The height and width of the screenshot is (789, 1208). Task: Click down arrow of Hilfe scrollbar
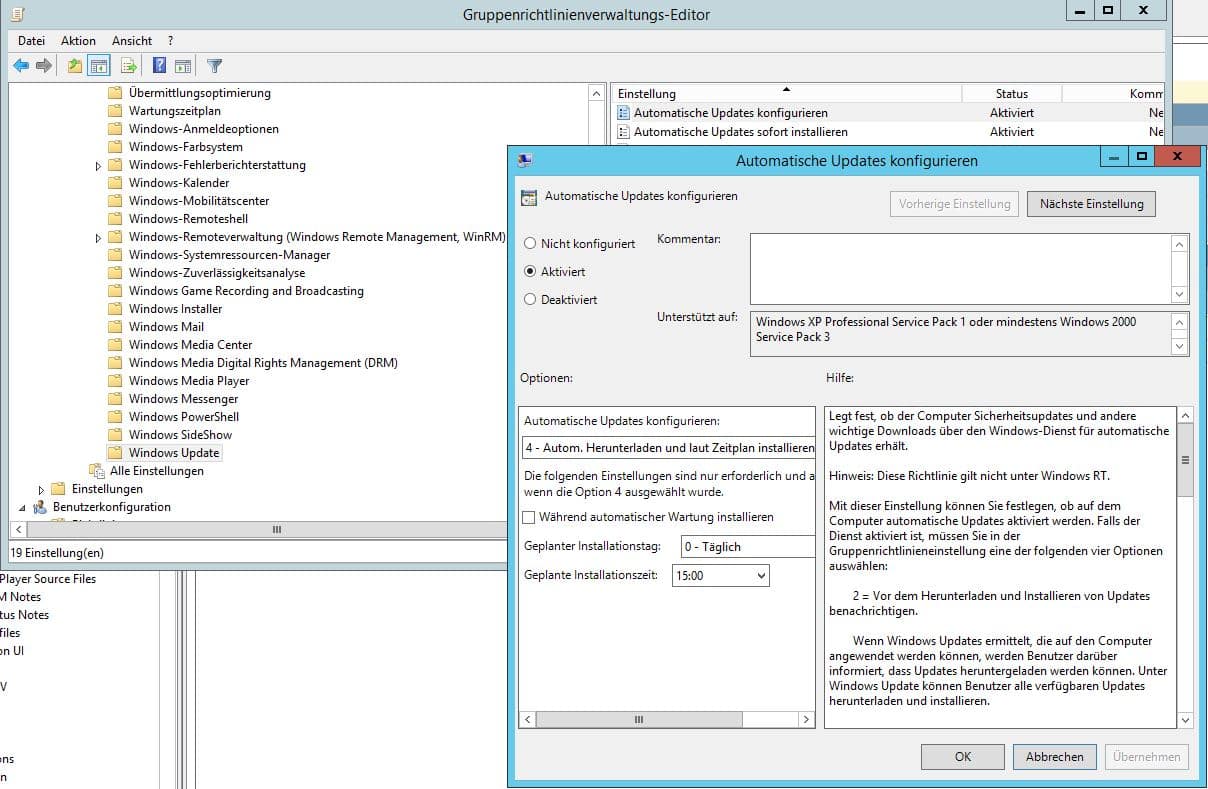tap(1185, 720)
